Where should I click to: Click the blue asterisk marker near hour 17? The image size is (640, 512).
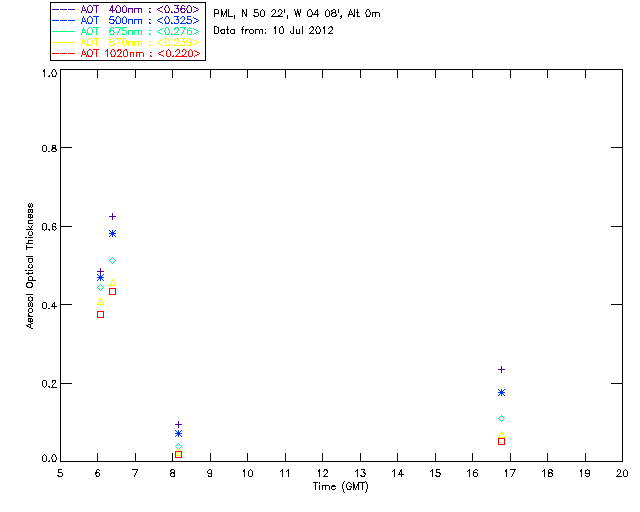[x=502, y=392]
